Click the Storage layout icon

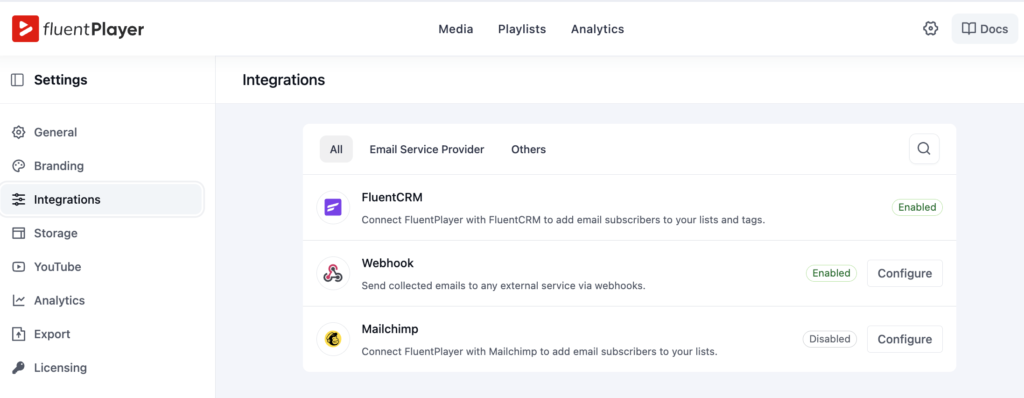tap(19, 233)
